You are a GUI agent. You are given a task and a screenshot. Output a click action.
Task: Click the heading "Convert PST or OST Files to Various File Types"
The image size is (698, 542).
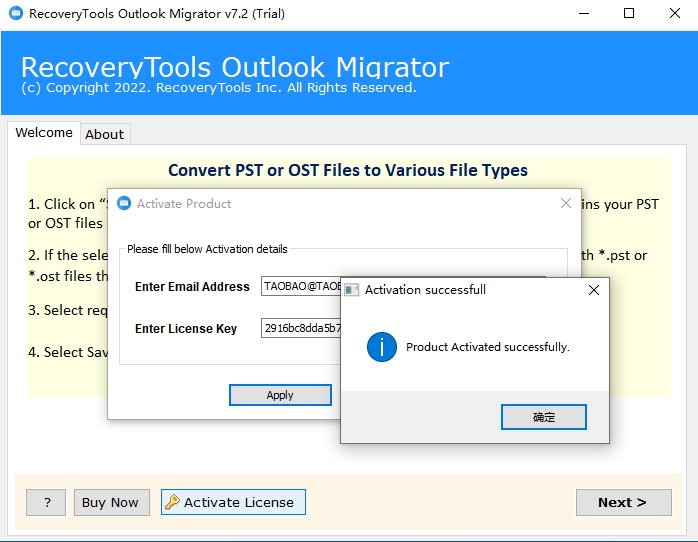[348, 170]
